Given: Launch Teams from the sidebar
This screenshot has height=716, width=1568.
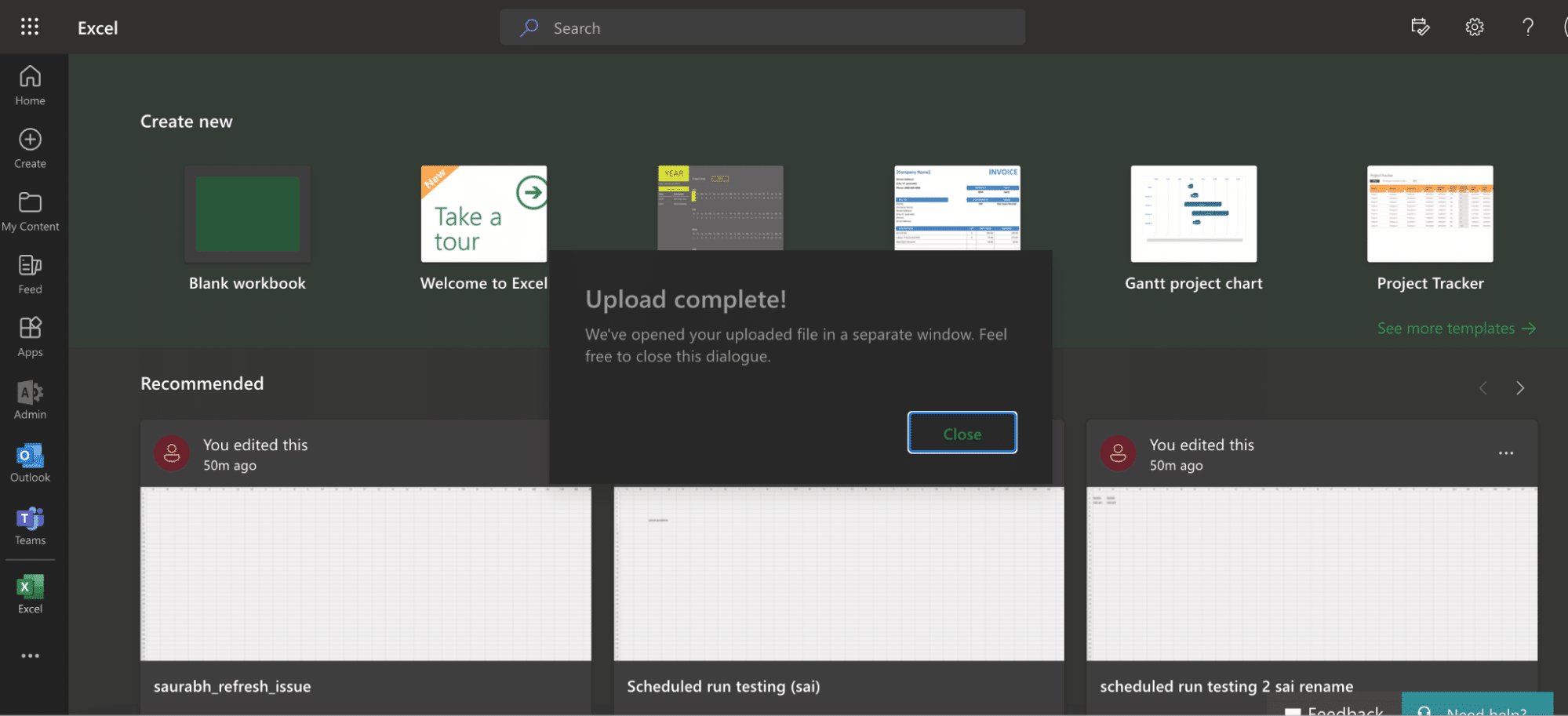Looking at the screenshot, I should [x=30, y=525].
